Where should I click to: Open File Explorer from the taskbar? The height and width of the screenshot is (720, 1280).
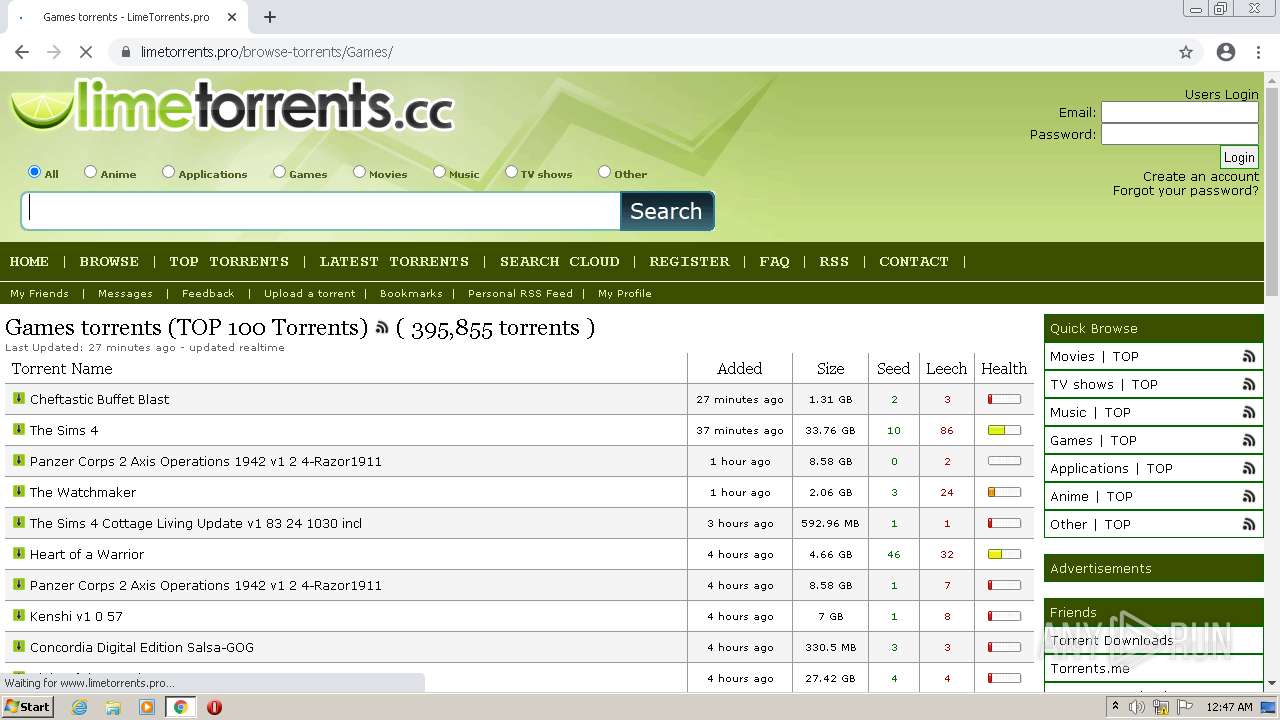pyautogui.click(x=113, y=707)
